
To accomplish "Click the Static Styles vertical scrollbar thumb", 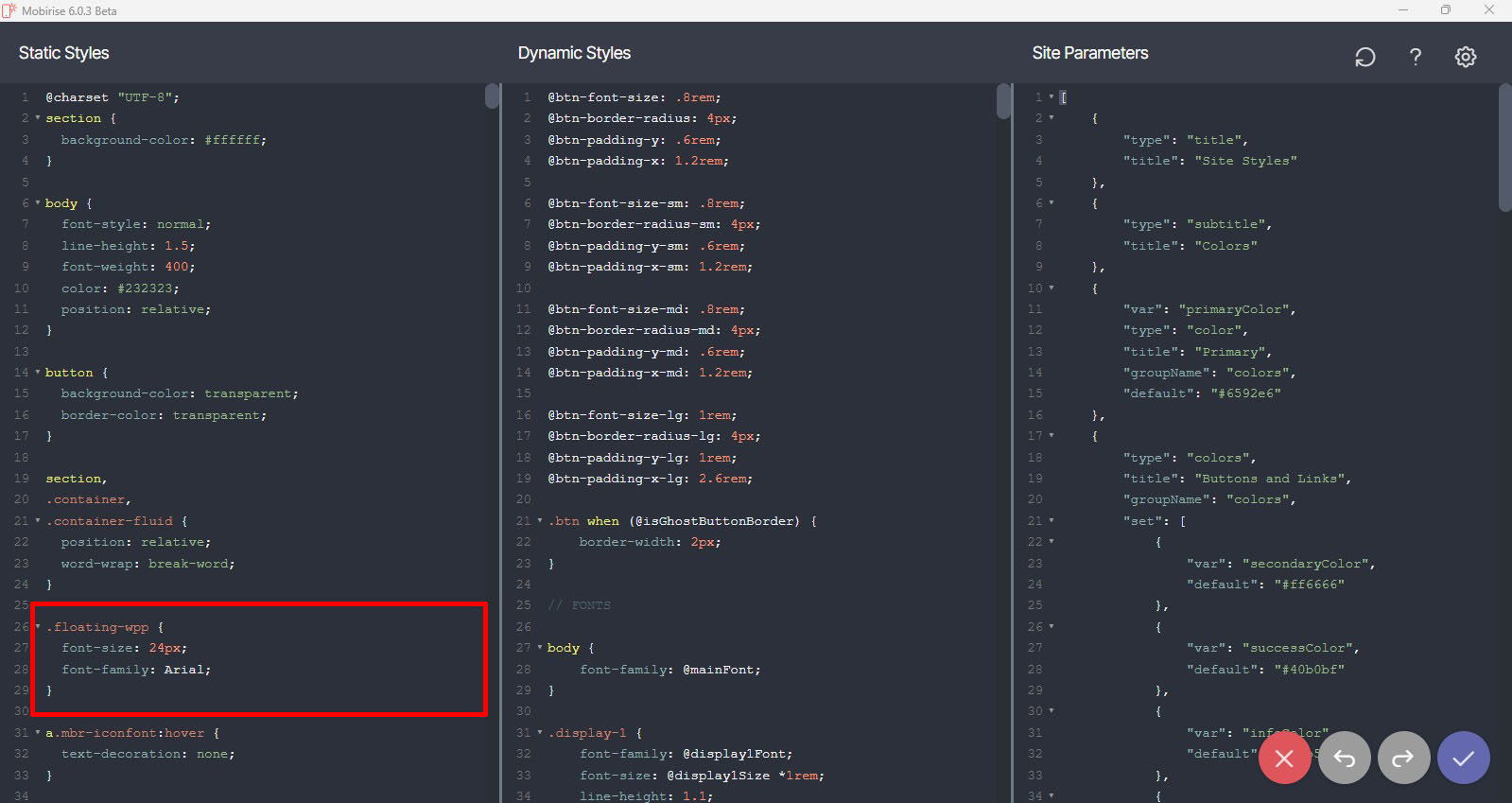I will tap(492, 96).
